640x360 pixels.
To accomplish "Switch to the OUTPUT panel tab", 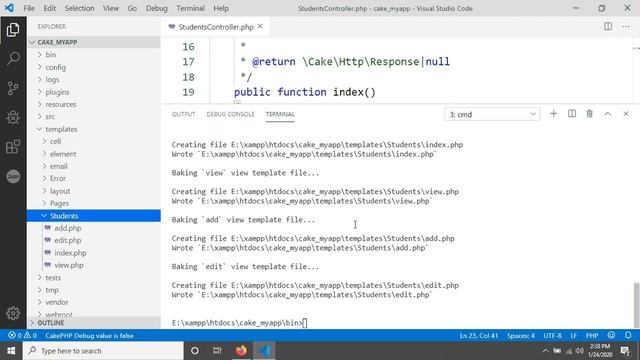I will click(x=183, y=114).
